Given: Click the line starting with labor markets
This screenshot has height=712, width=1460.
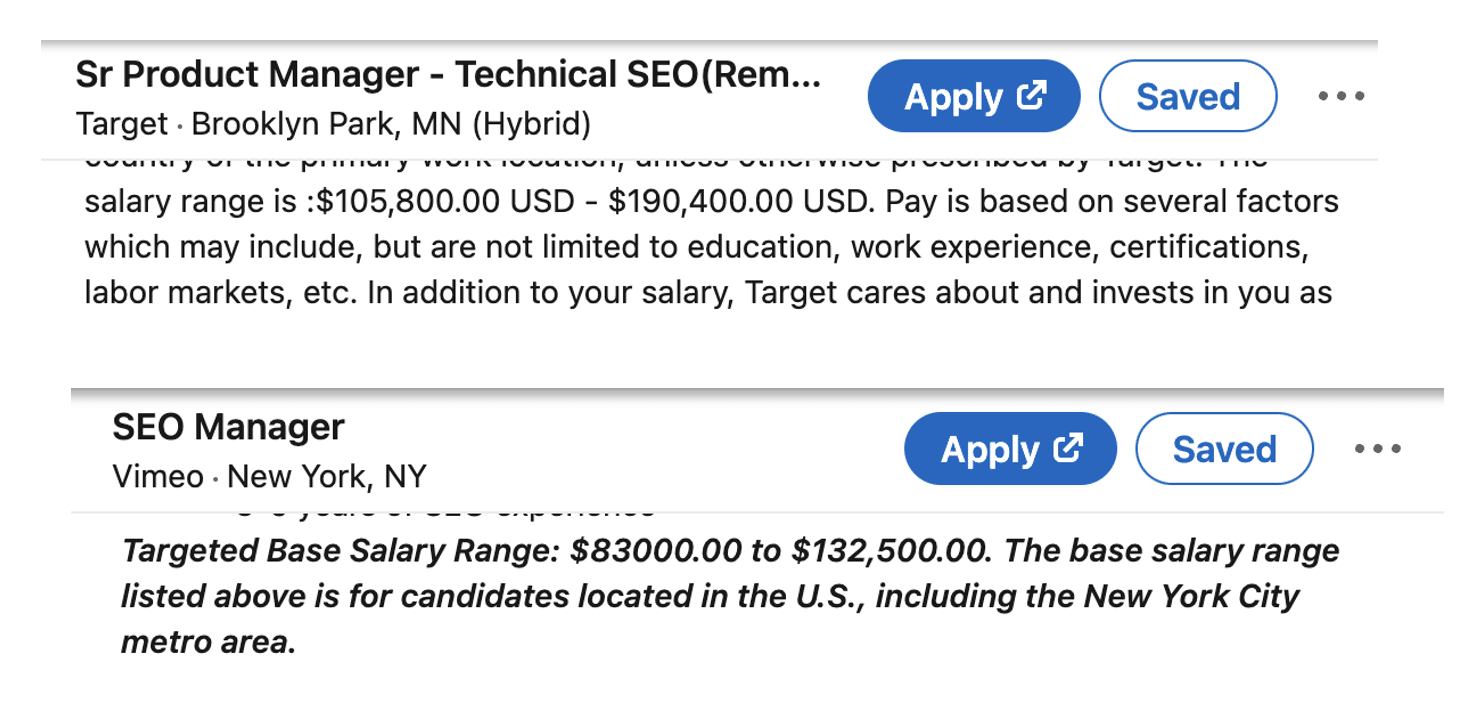Looking at the screenshot, I should tap(708, 293).
